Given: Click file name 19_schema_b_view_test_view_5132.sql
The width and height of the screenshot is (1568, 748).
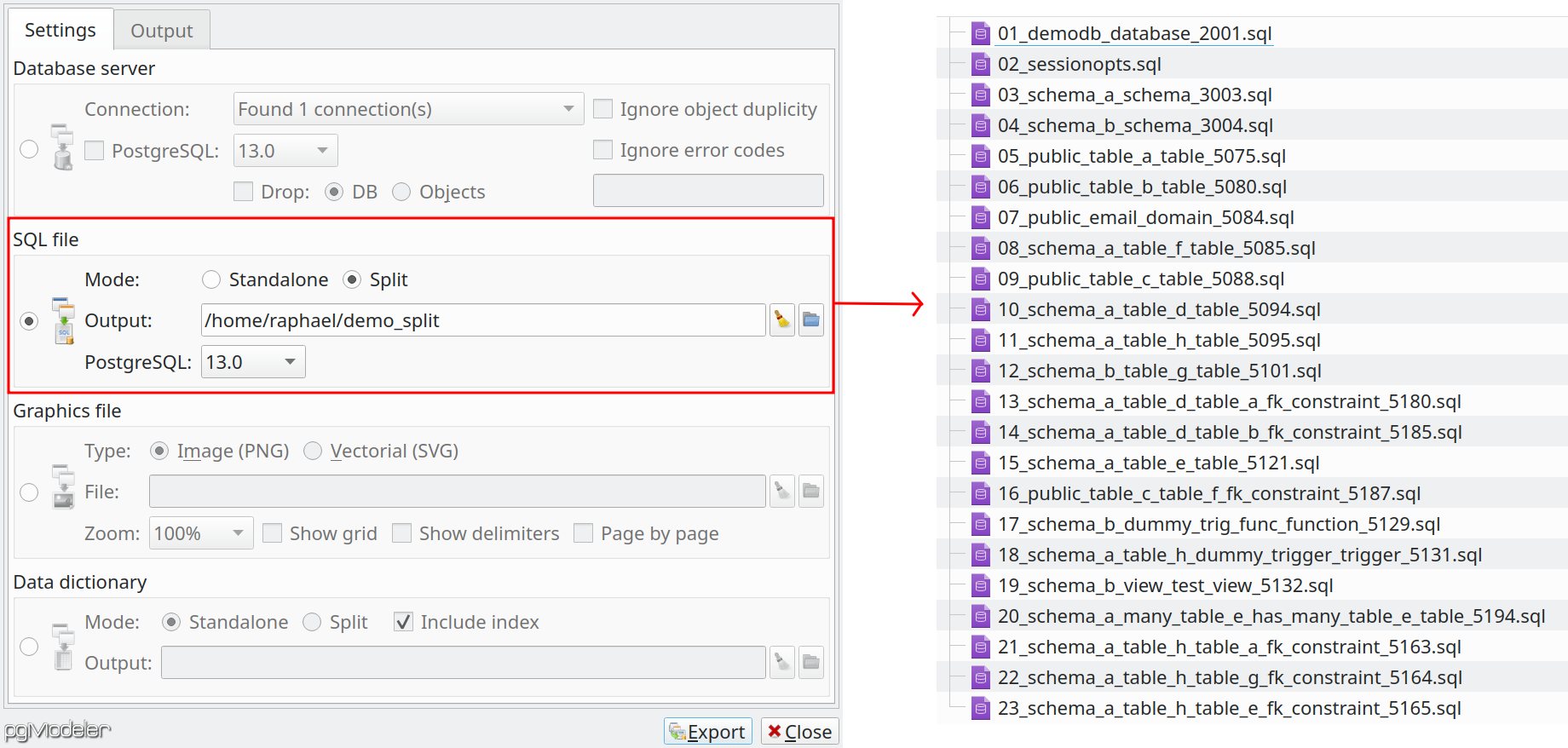Looking at the screenshot, I should pyautogui.click(x=1165, y=585).
